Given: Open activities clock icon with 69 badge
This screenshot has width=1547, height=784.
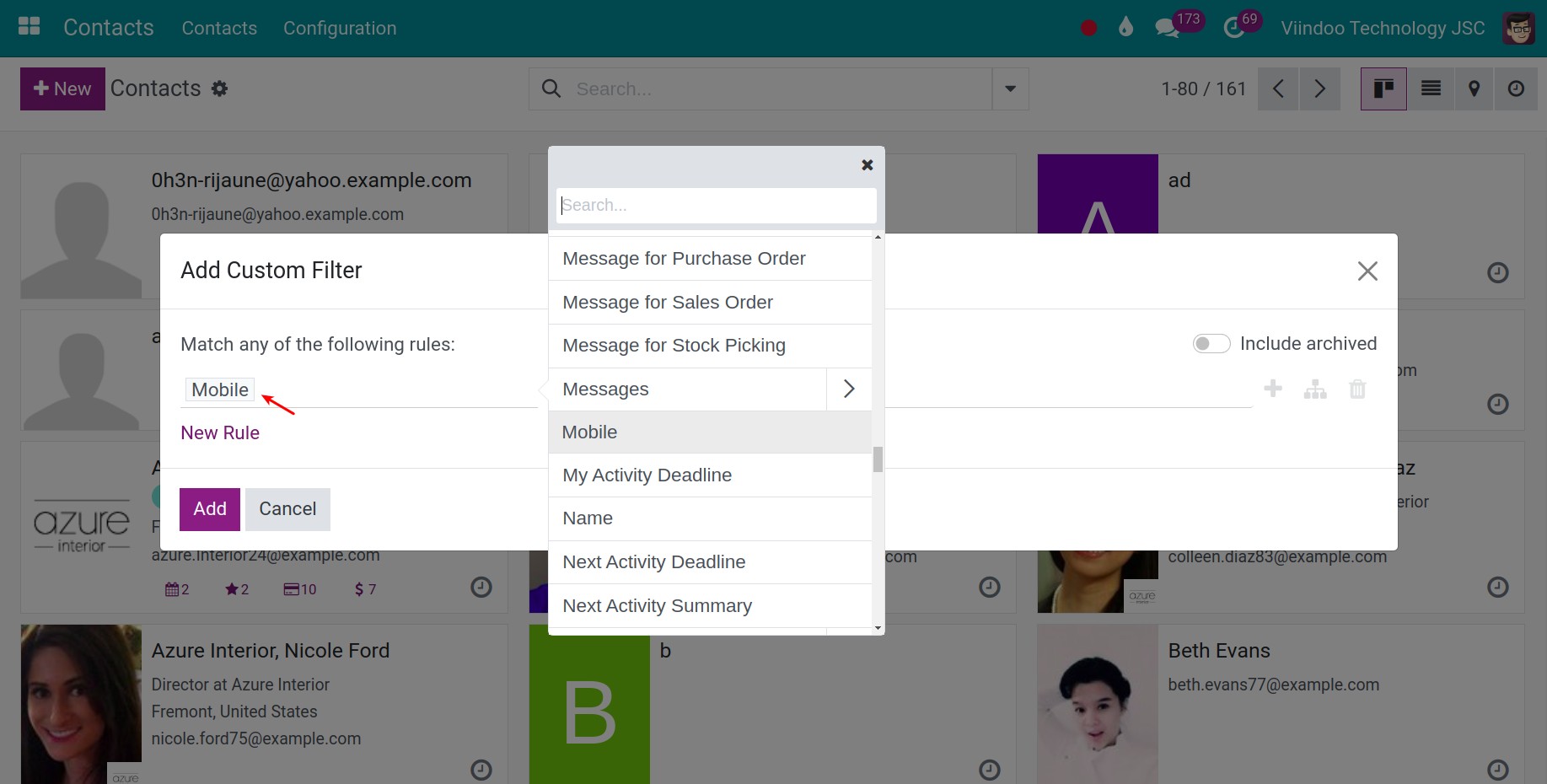Looking at the screenshot, I should point(1234,28).
